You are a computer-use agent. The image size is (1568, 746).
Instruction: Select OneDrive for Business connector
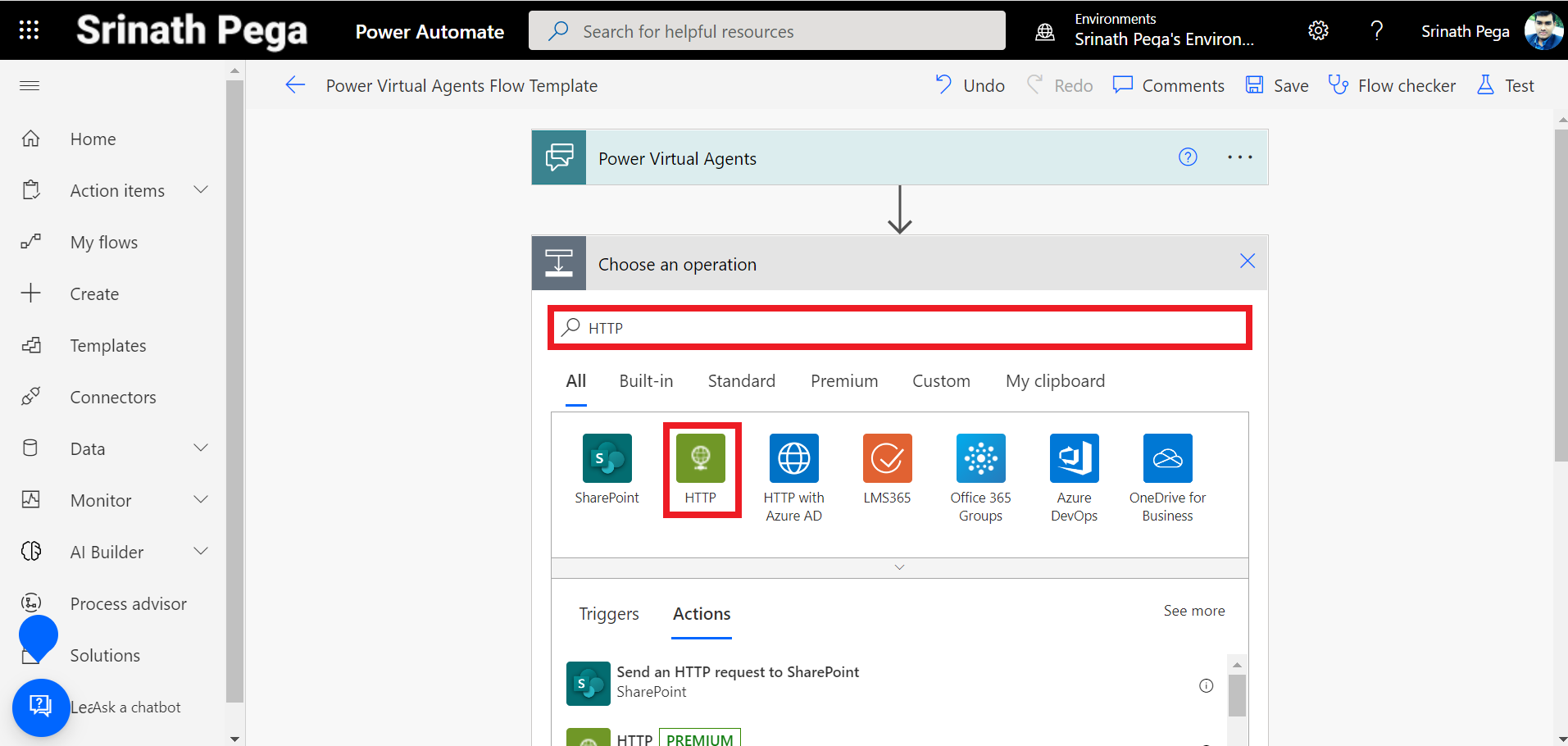coord(1167,459)
